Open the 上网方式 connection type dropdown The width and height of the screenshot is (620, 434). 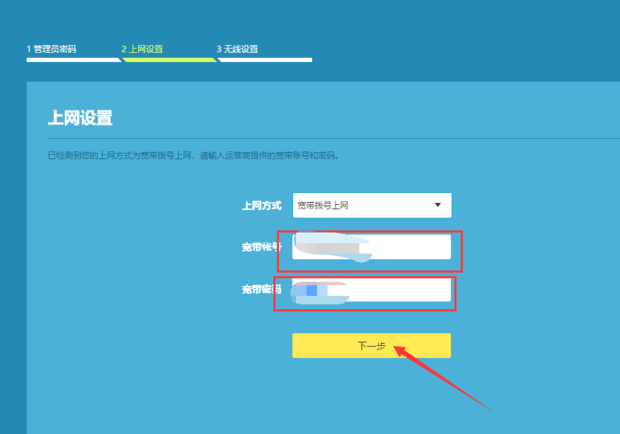point(372,205)
